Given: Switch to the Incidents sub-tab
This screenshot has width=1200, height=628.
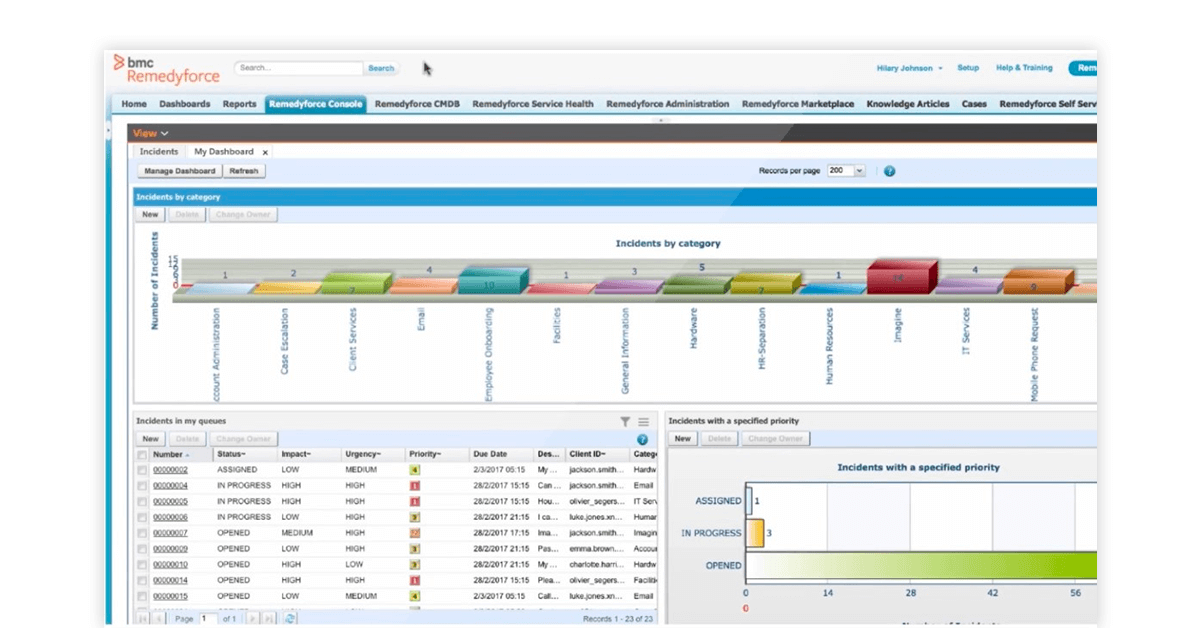Looking at the screenshot, I should coord(159,152).
